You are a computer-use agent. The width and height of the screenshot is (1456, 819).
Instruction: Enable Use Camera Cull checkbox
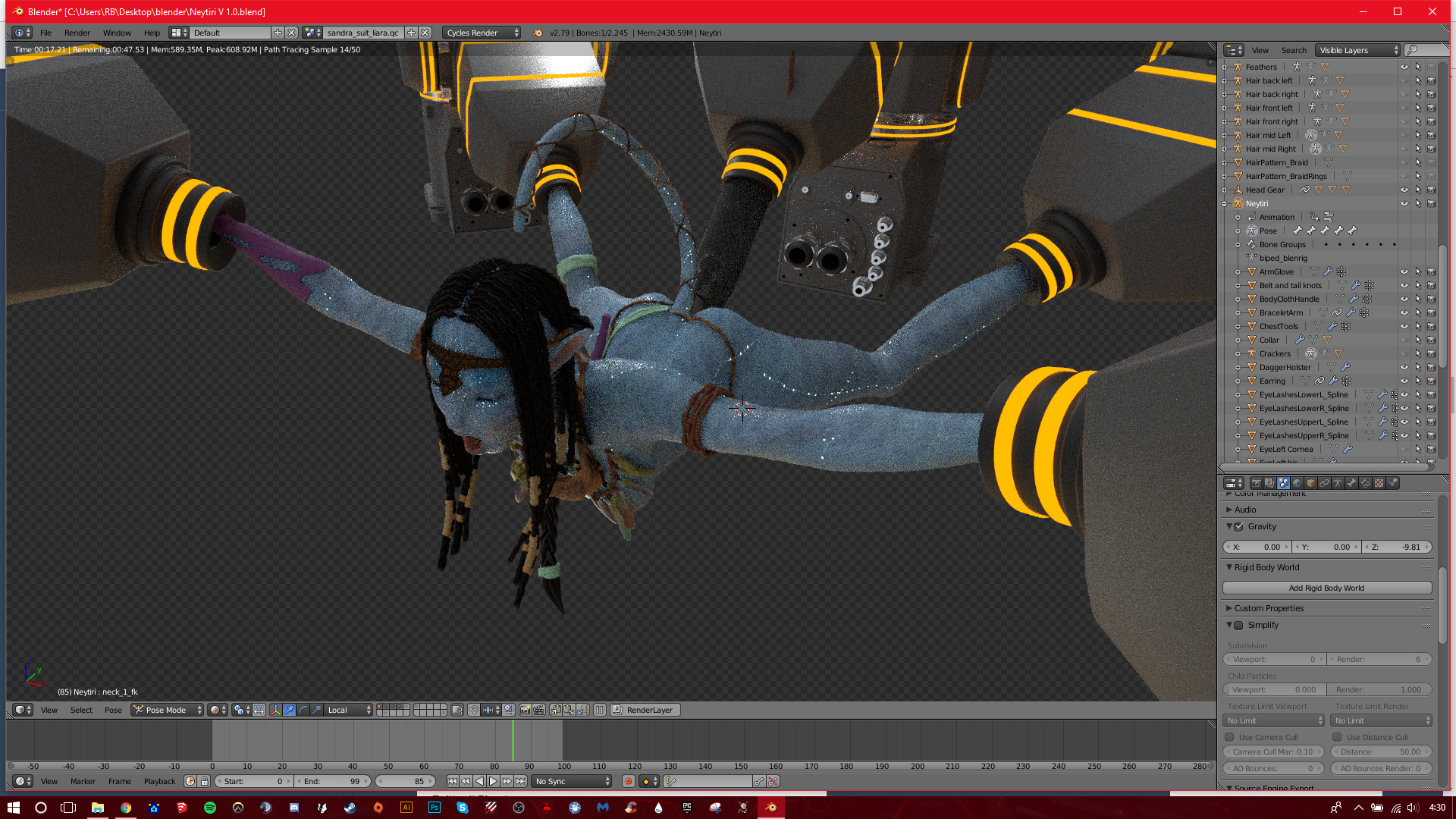pyautogui.click(x=1229, y=737)
